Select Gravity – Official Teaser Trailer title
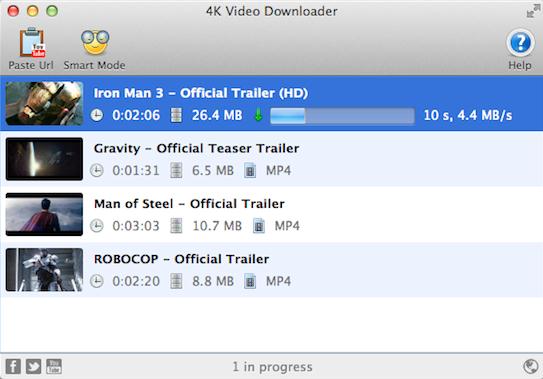The height and width of the screenshot is (379, 543). coord(196,149)
